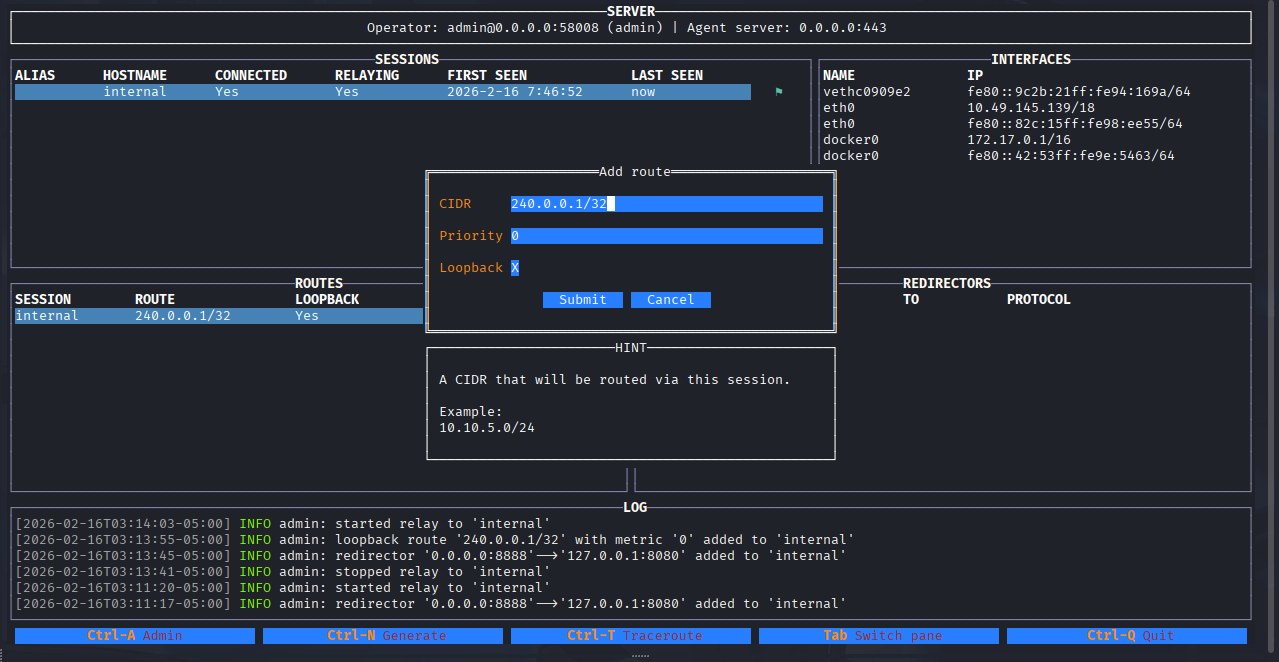Screen dimensions: 1279x662
Task: Click the green flag icon in the session row
Action: click(779, 92)
